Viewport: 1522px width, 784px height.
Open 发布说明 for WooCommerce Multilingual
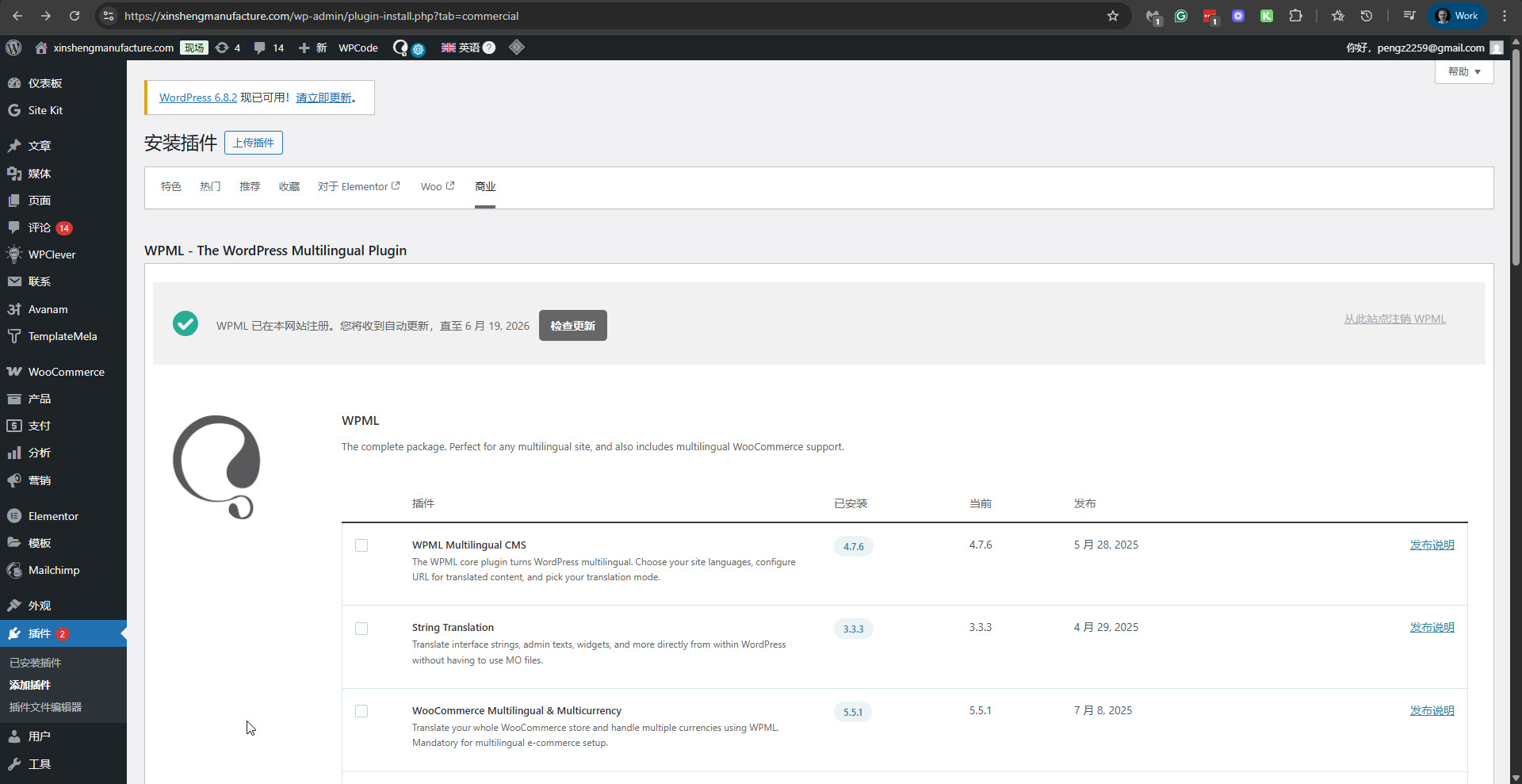pos(1432,710)
